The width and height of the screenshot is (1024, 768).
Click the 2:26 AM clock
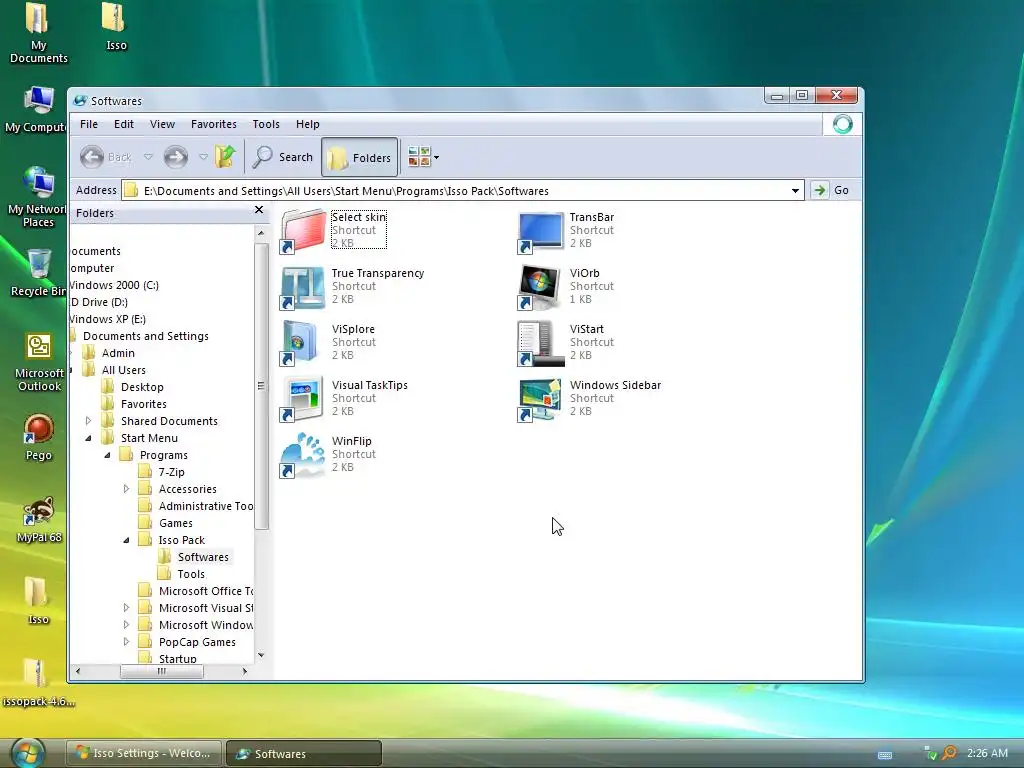[x=987, y=753]
